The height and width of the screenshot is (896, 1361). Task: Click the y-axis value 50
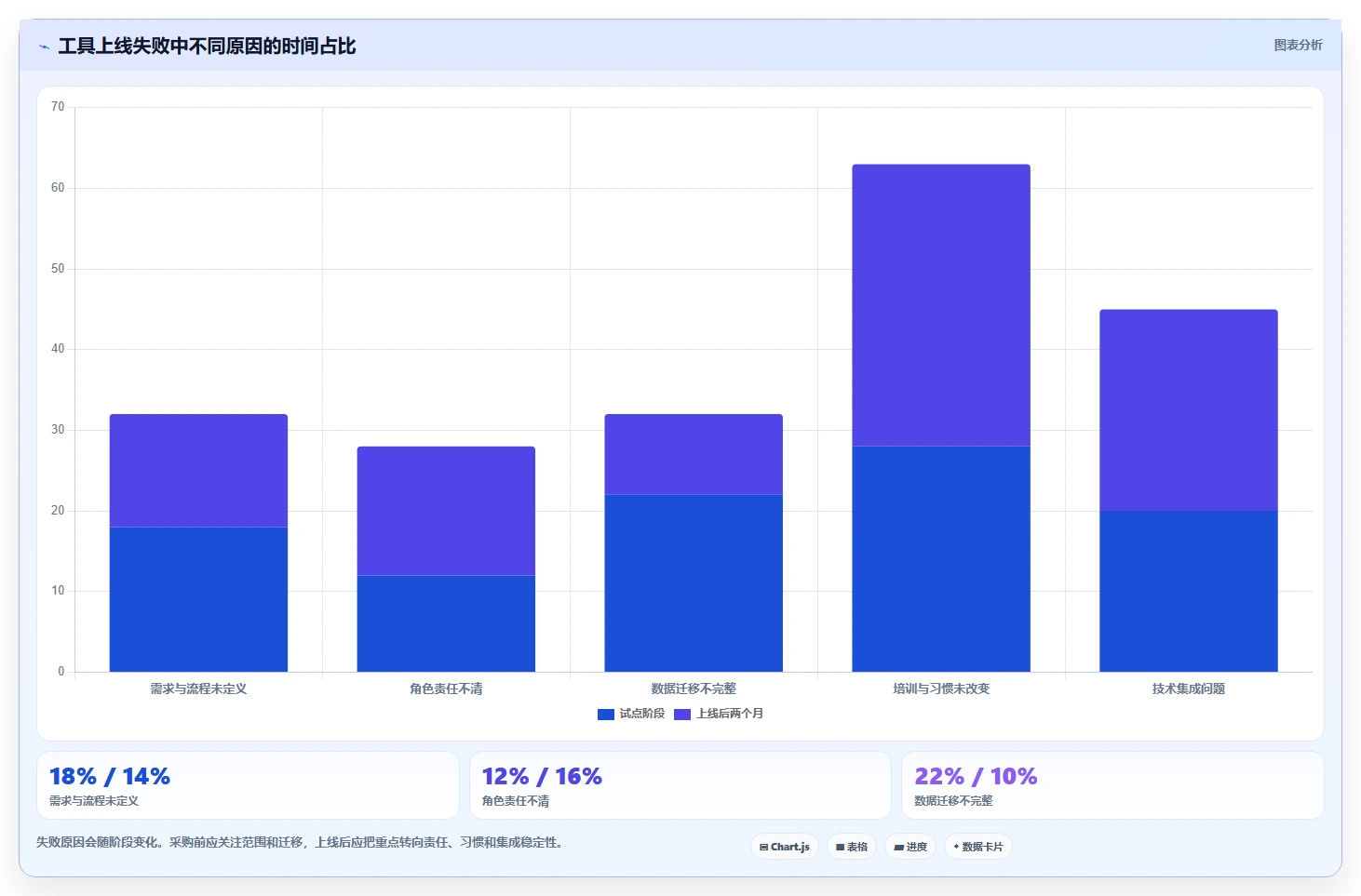58,269
